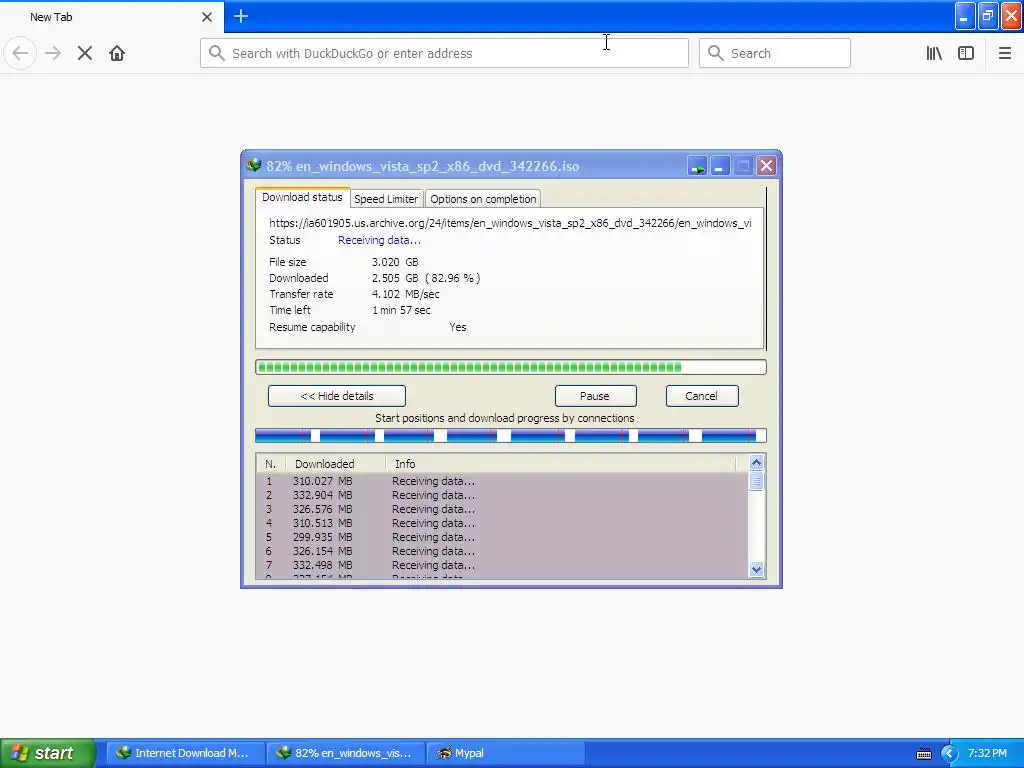Click the Downloaded column header
This screenshot has height=768, width=1024.
[336, 464]
